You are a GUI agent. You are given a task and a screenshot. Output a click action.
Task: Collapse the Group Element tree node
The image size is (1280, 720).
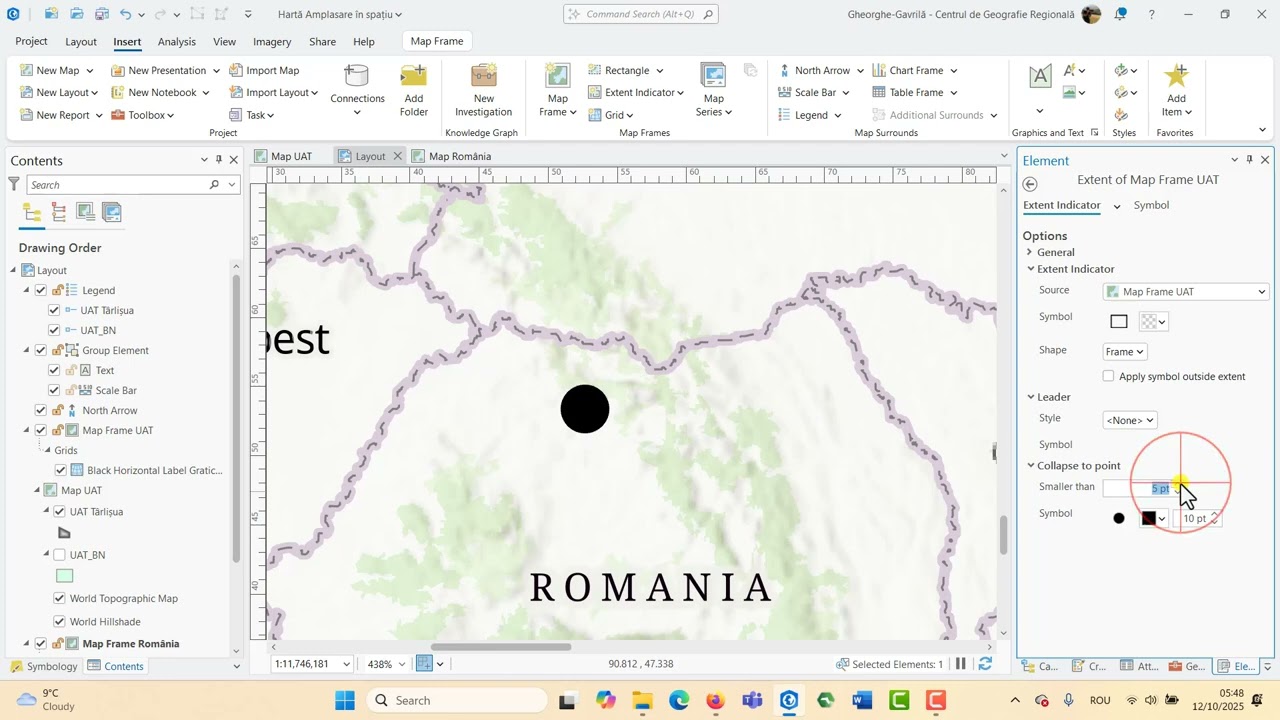click(27, 350)
